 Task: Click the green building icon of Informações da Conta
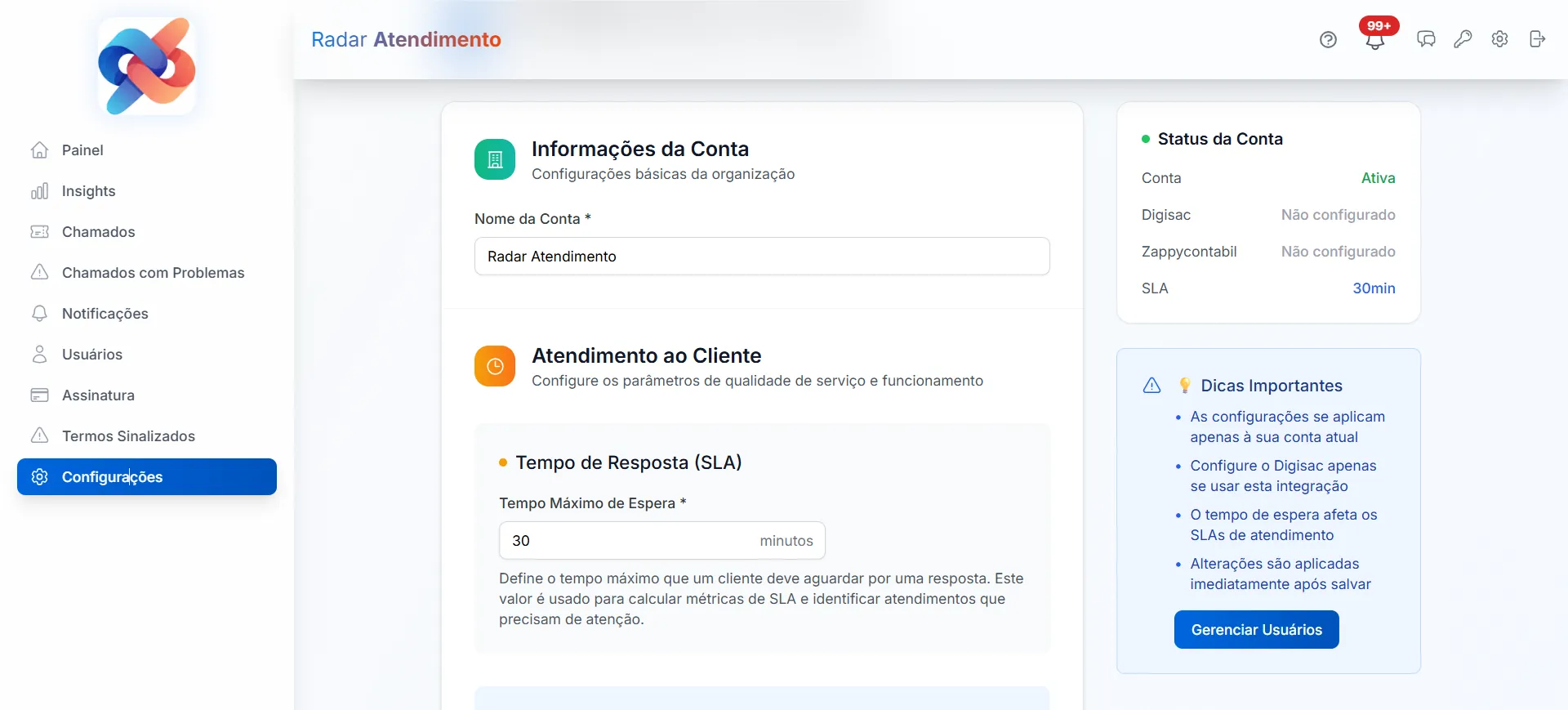click(495, 159)
